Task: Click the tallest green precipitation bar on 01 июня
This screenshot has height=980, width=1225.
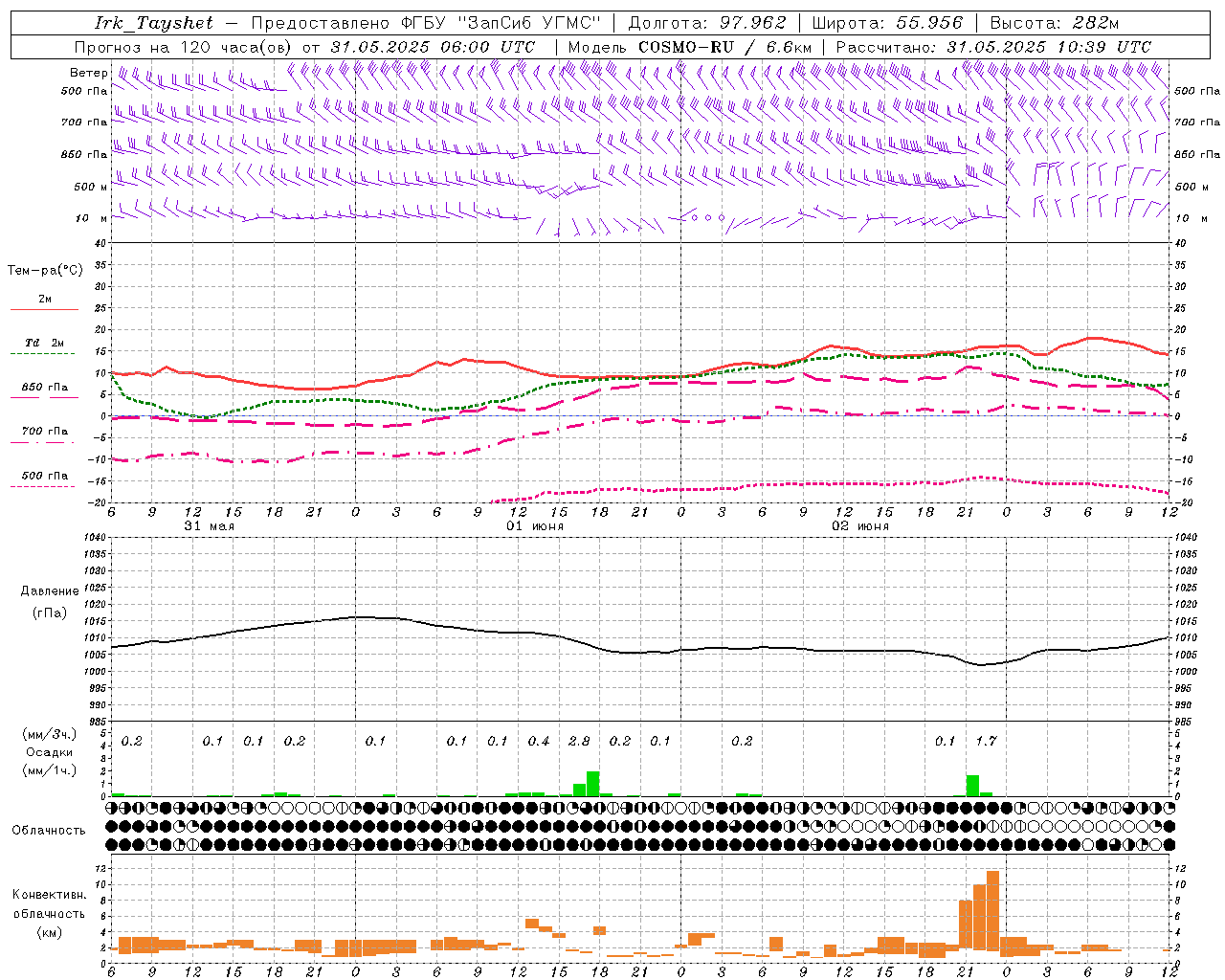Action: coord(593,784)
